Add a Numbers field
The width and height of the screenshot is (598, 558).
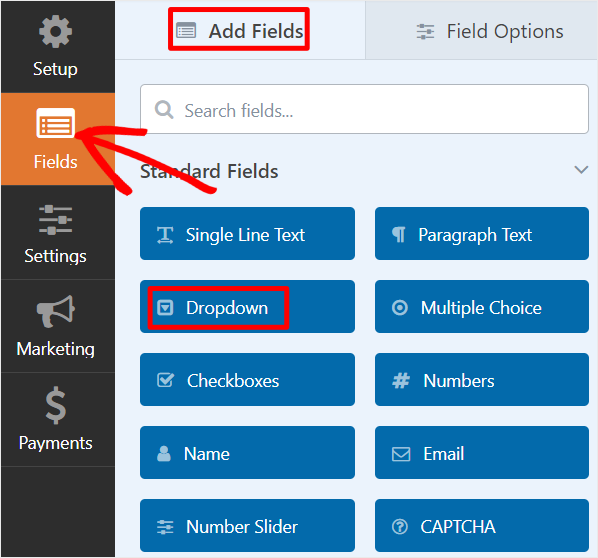482,380
